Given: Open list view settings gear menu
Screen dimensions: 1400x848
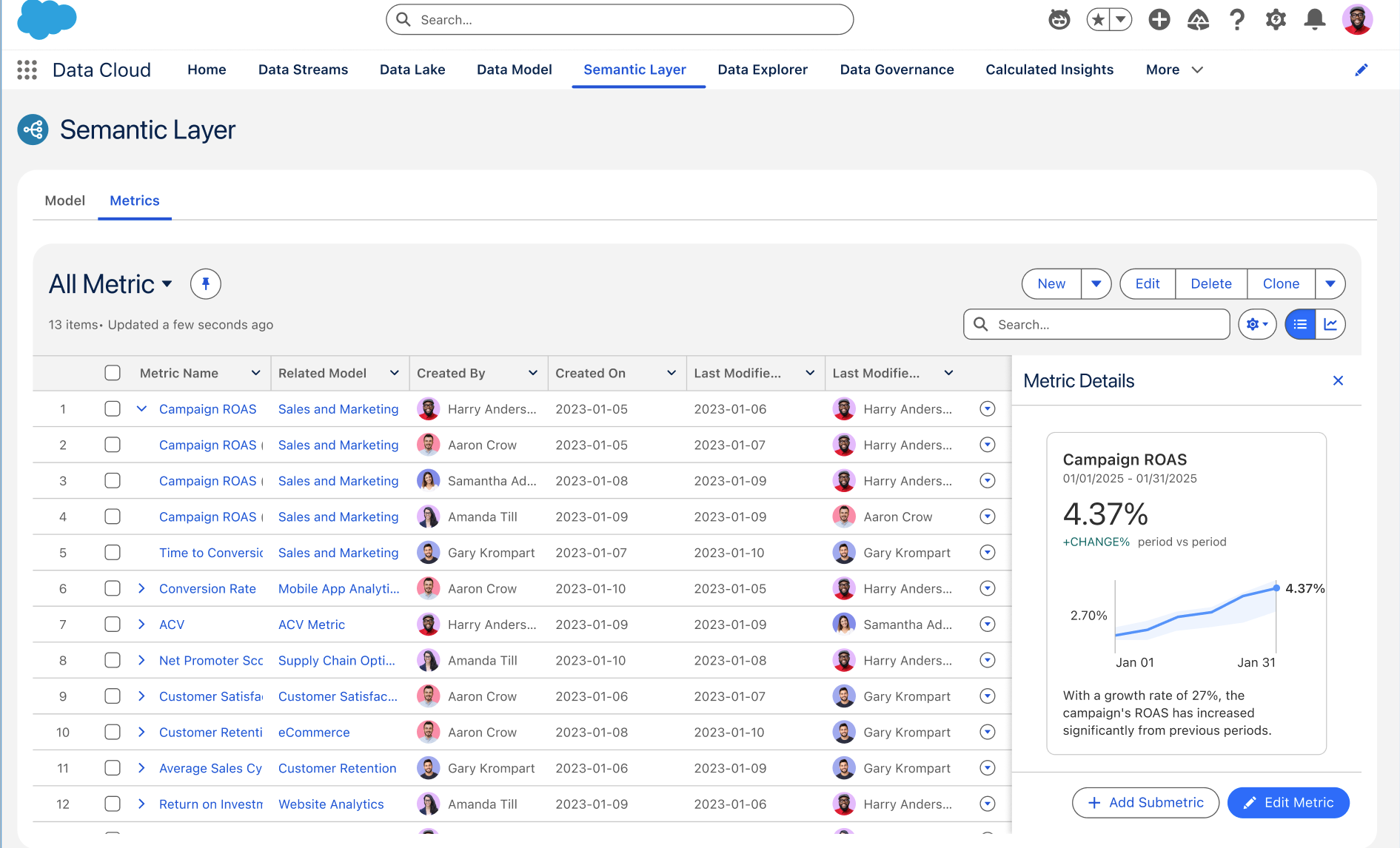Looking at the screenshot, I should click(1256, 325).
